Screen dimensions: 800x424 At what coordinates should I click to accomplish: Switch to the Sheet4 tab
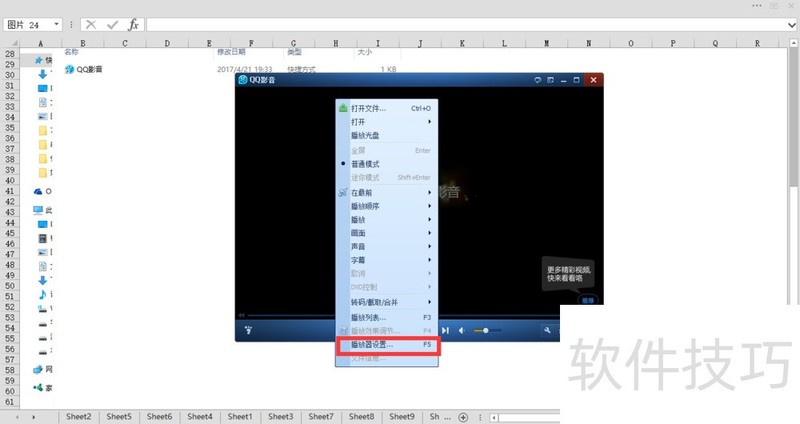[x=199, y=416]
